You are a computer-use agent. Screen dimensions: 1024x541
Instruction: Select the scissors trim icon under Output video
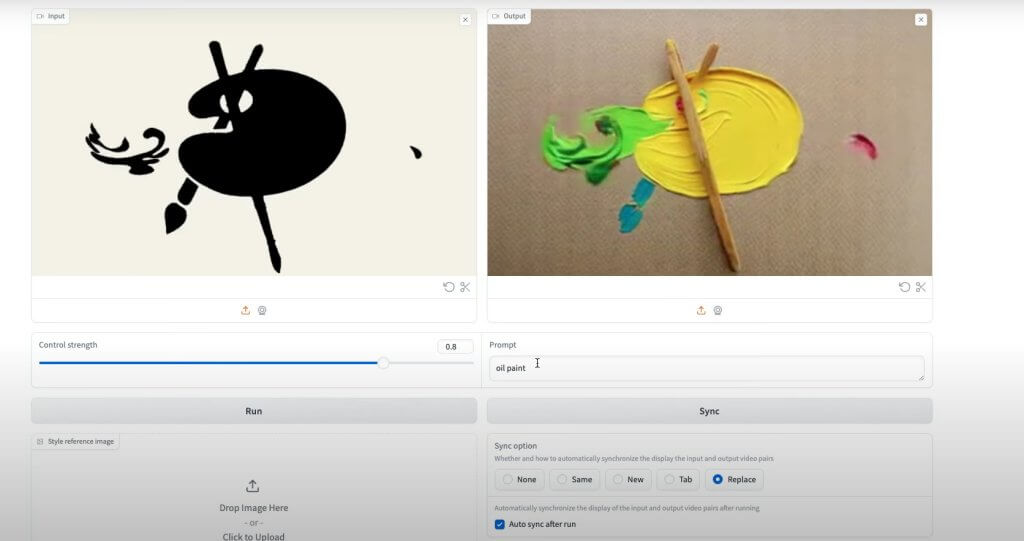click(920, 287)
